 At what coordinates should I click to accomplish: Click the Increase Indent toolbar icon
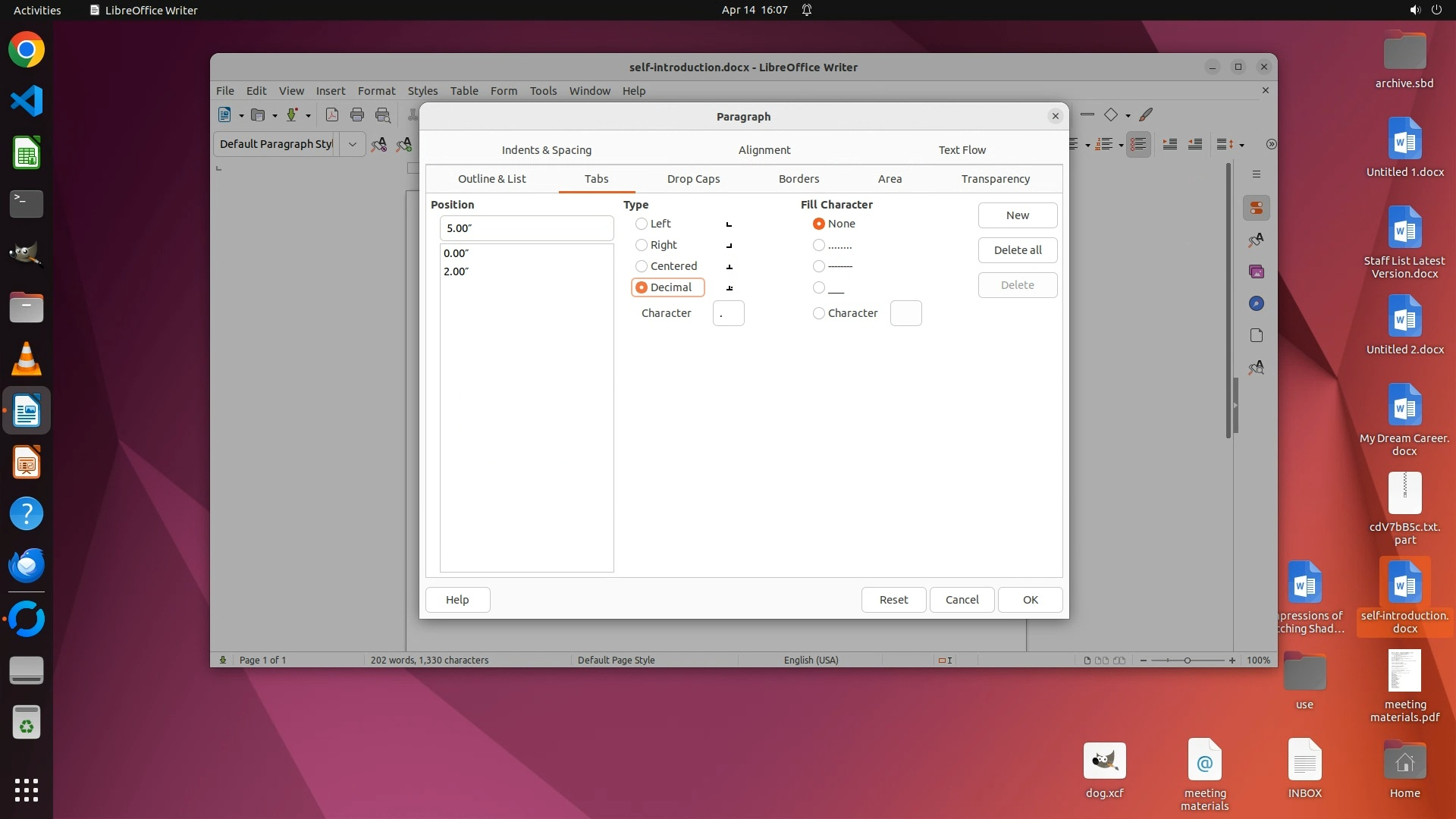(1170, 144)
